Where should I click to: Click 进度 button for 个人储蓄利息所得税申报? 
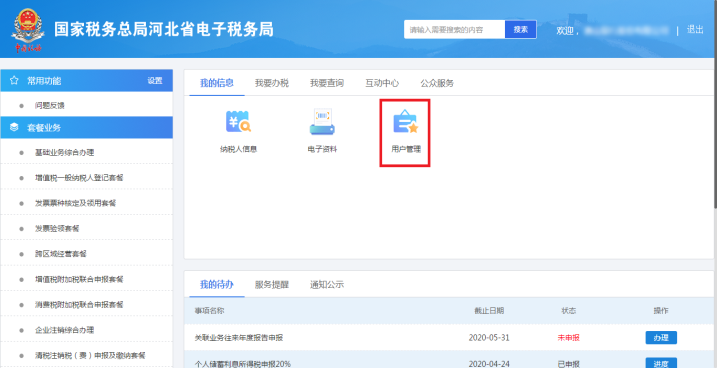[661, 363]
